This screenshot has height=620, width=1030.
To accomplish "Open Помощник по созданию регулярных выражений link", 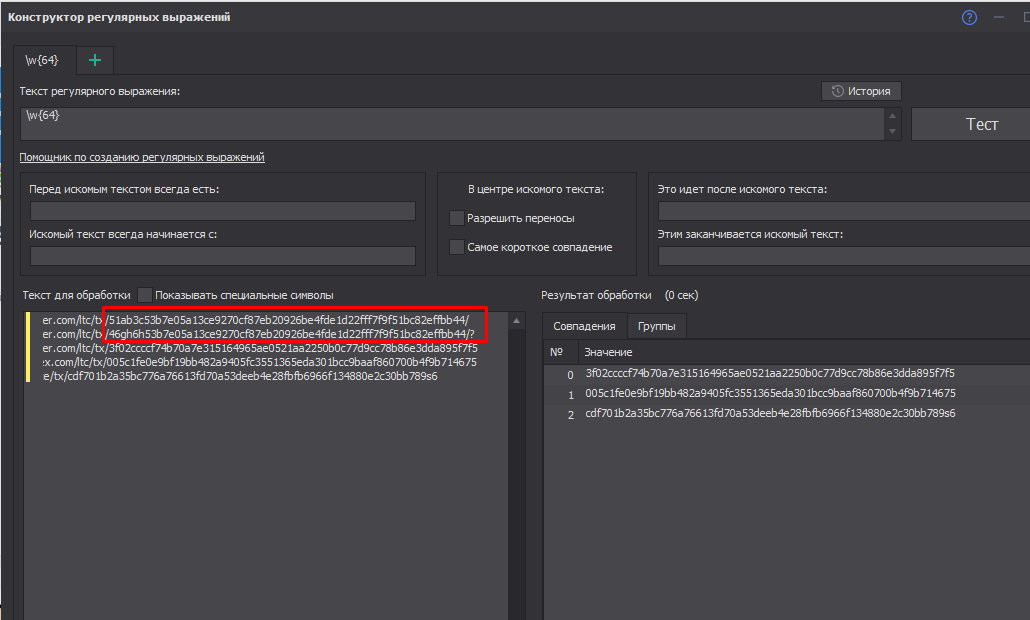I will [x=142, y=157].
